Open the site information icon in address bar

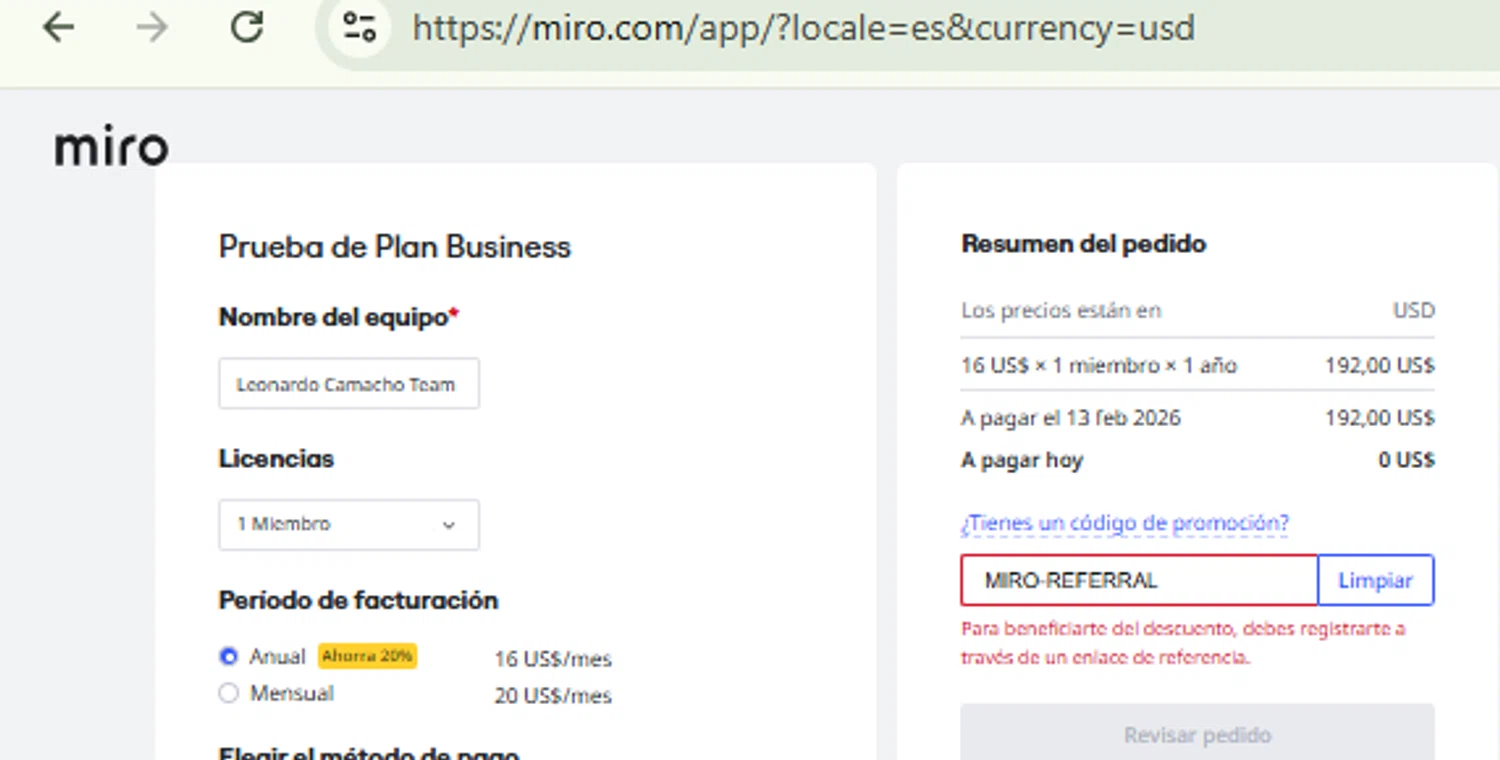point(359,27)
